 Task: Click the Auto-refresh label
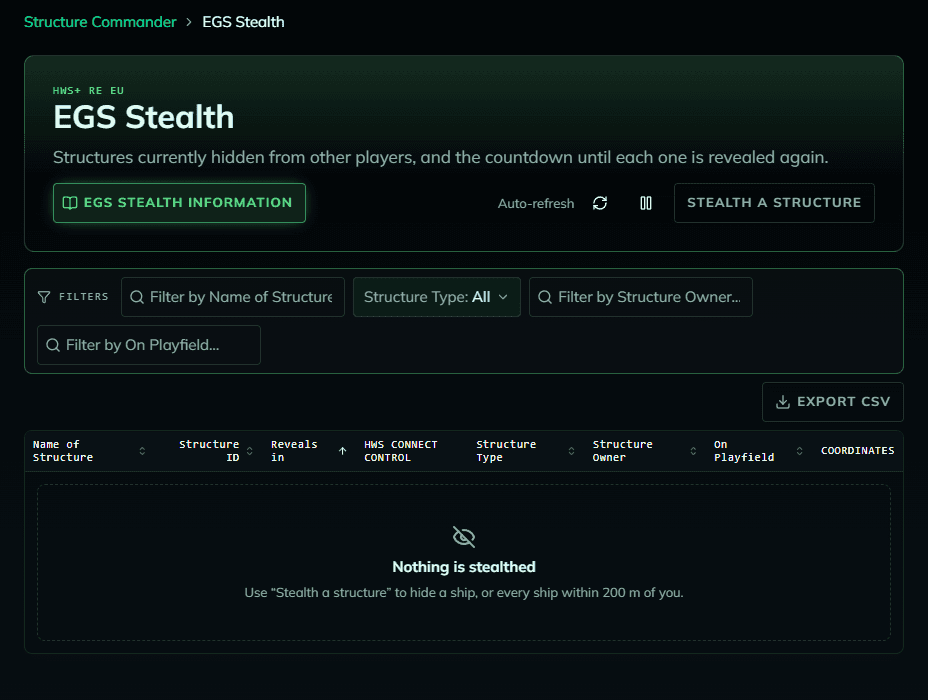pyautogui.click(x=536, y=204)
